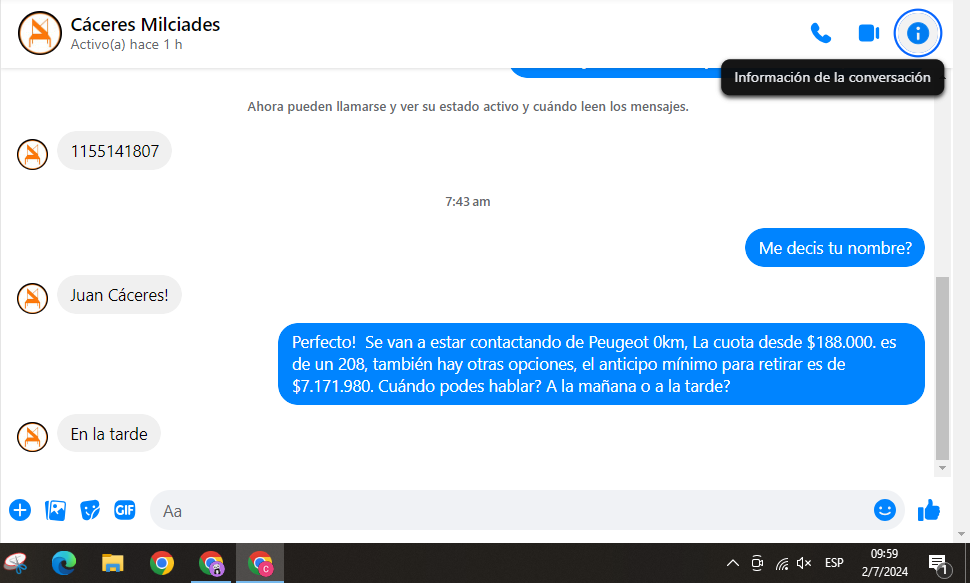
Task: Open the Snipping Tool from taskbar
Action: 16,563
